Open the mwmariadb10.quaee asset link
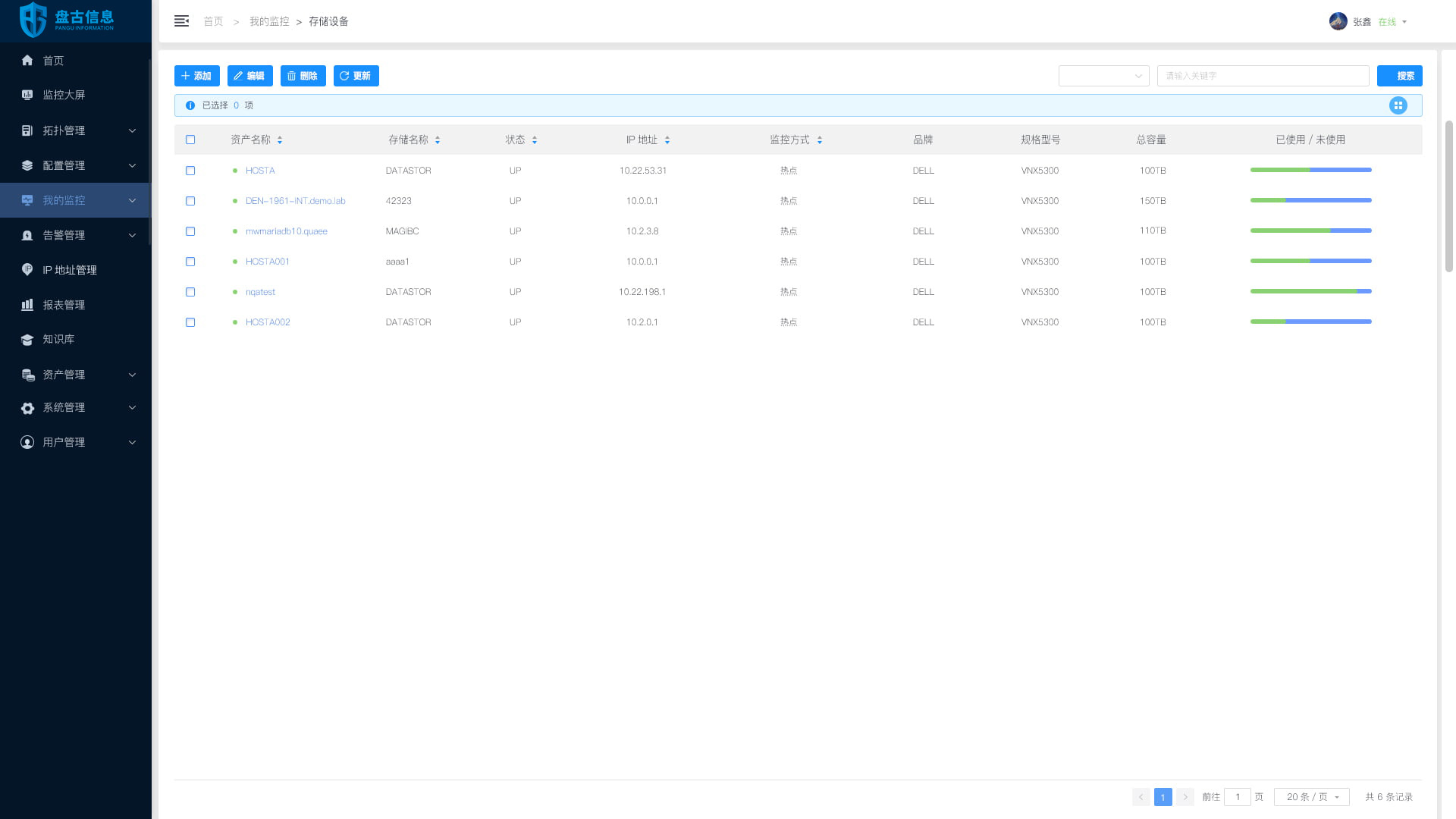The height and width of the screenshot is (819, 1456). (x=286, y=231)
